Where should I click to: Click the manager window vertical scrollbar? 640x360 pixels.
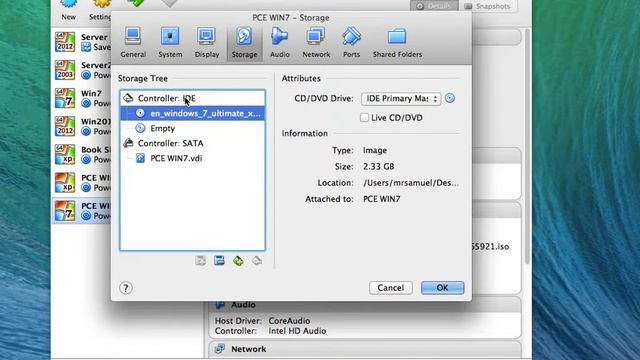528,147
